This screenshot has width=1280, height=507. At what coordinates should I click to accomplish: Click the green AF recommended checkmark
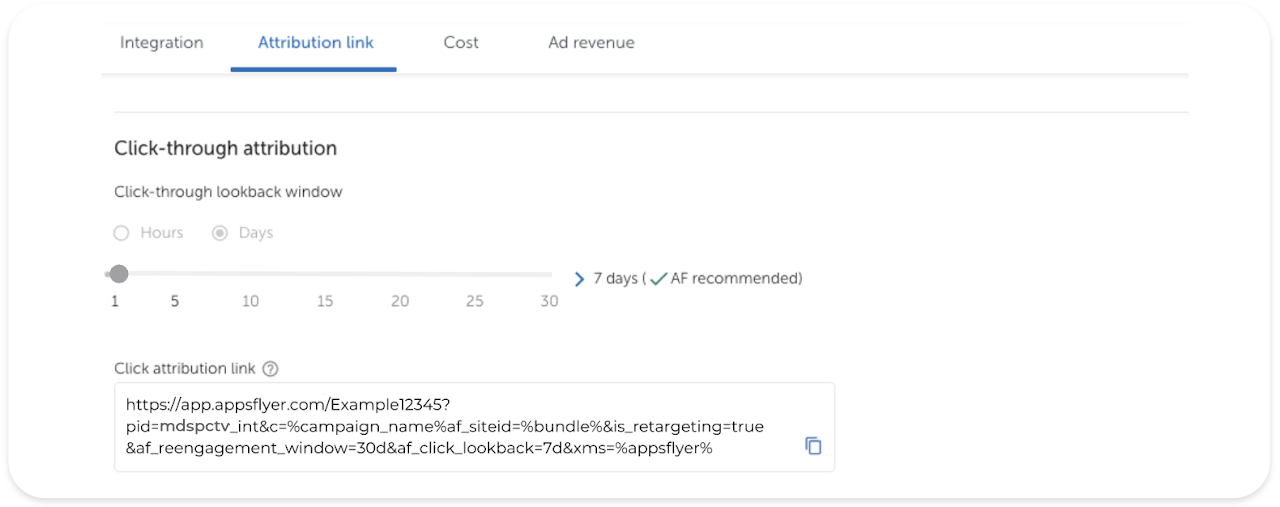click(658, 279)
